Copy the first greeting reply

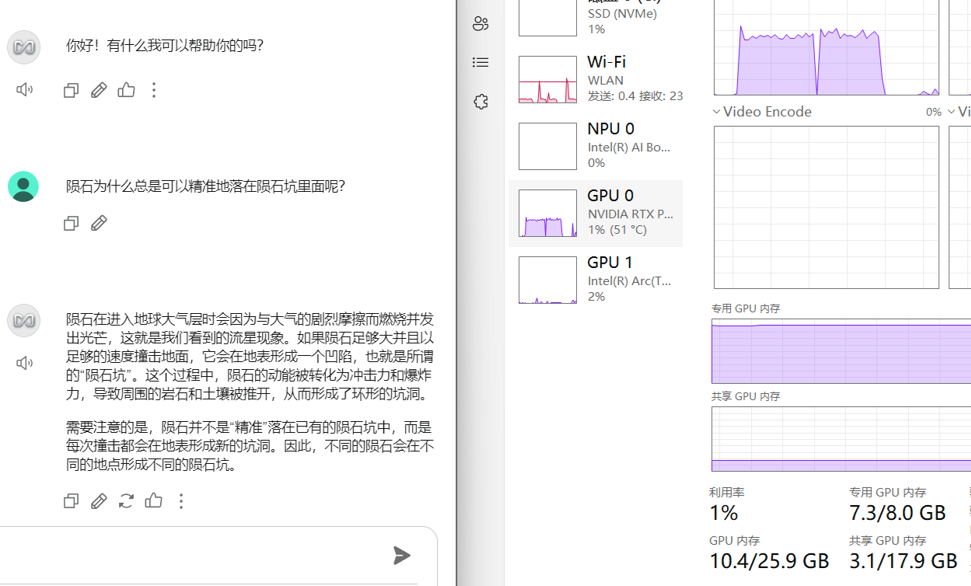[71, 90]
